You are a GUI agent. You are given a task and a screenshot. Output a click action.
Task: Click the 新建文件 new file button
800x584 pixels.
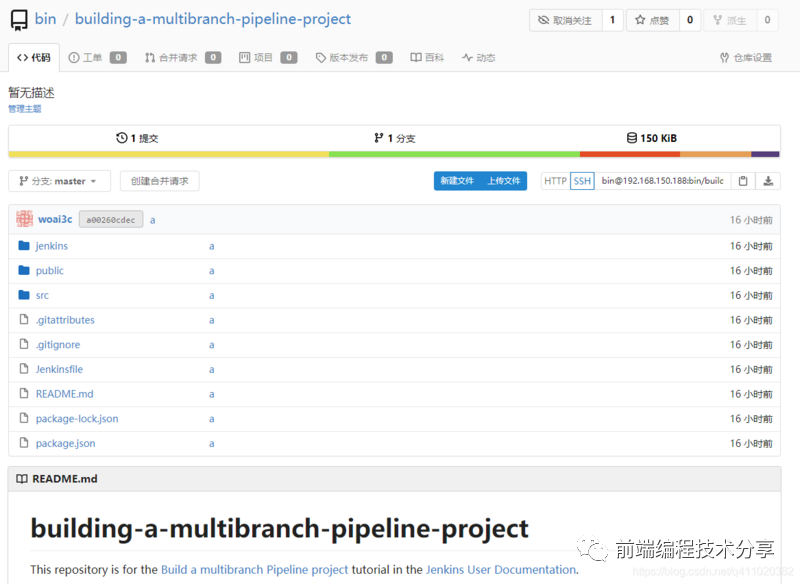[x=457, y=181]
